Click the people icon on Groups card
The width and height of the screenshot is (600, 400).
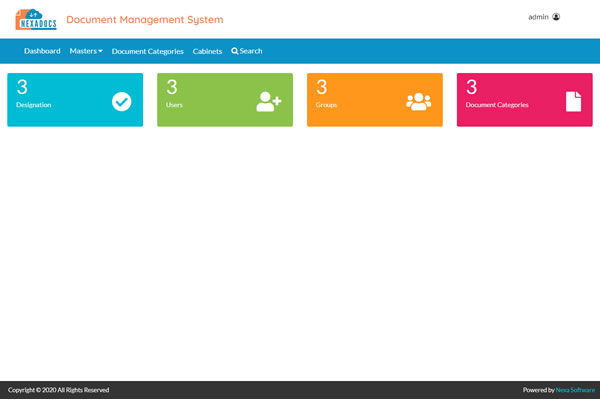(418, 101)
